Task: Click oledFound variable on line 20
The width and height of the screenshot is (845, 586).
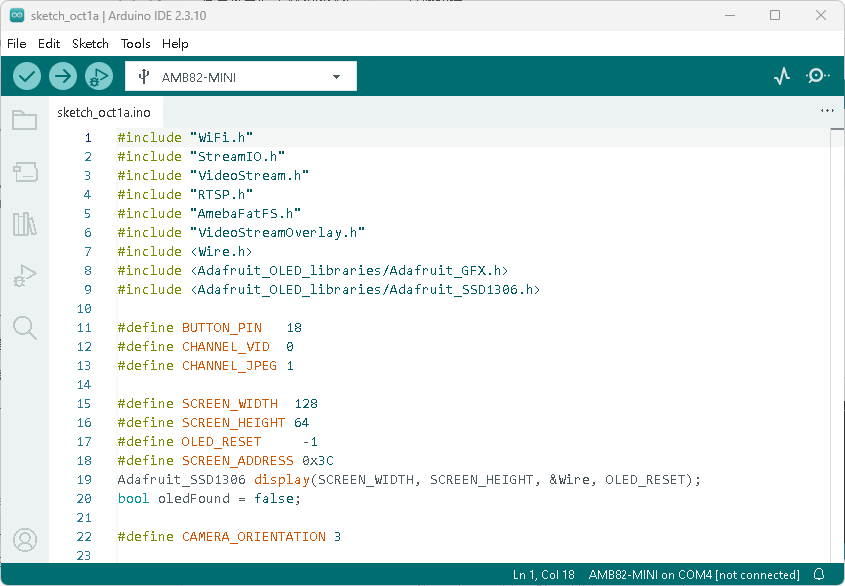Action: point(193,498)
